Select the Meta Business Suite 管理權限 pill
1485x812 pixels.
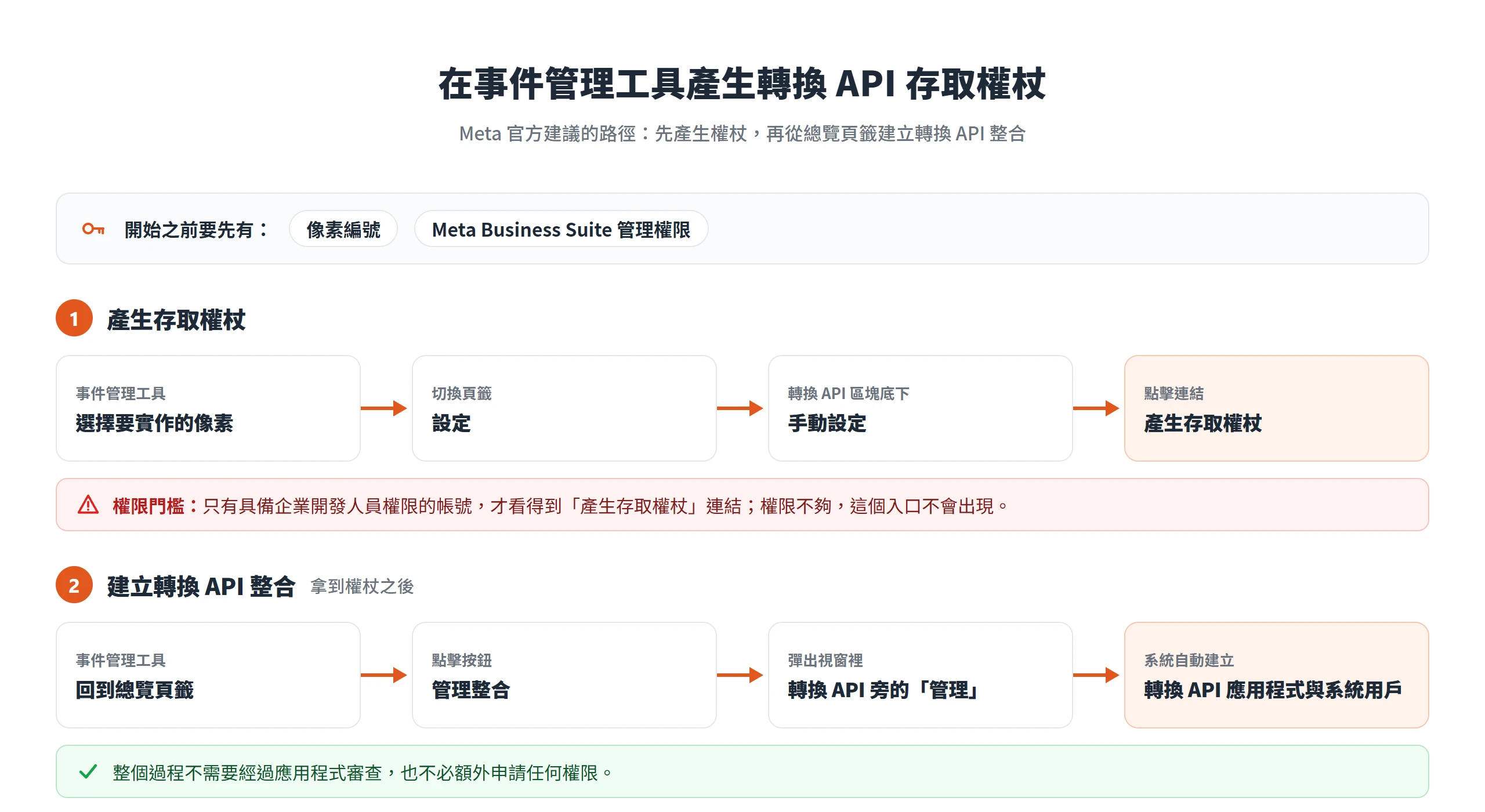coord(561,229)
